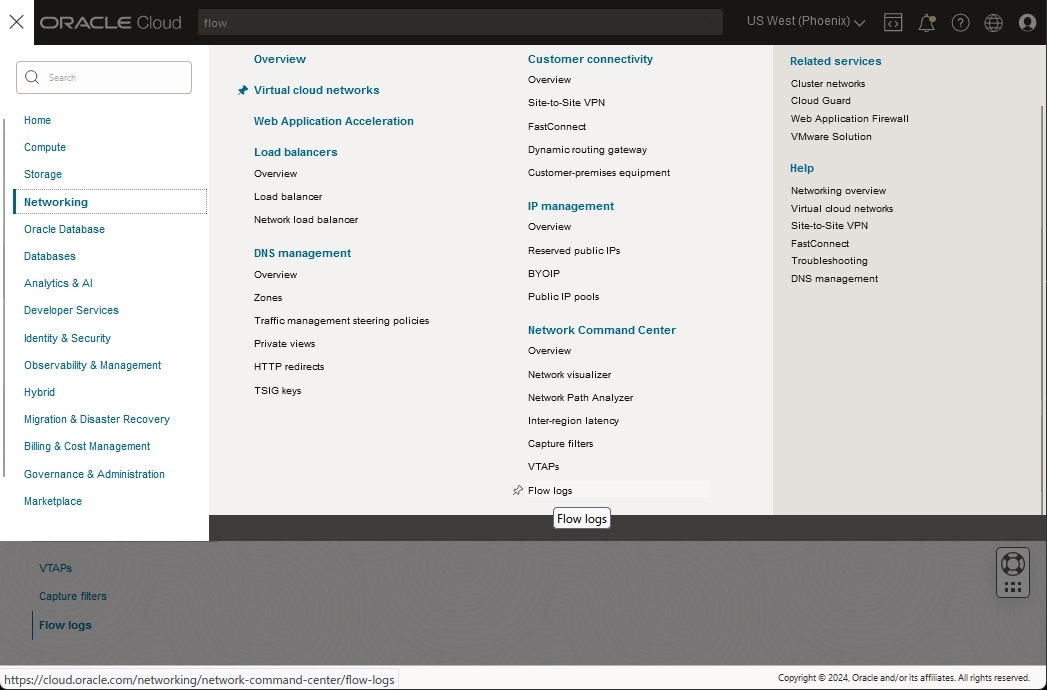The height and width of the screenshot is (690, 1047).
Task: Open Zones under DNS management
Action: pos(268,297)
